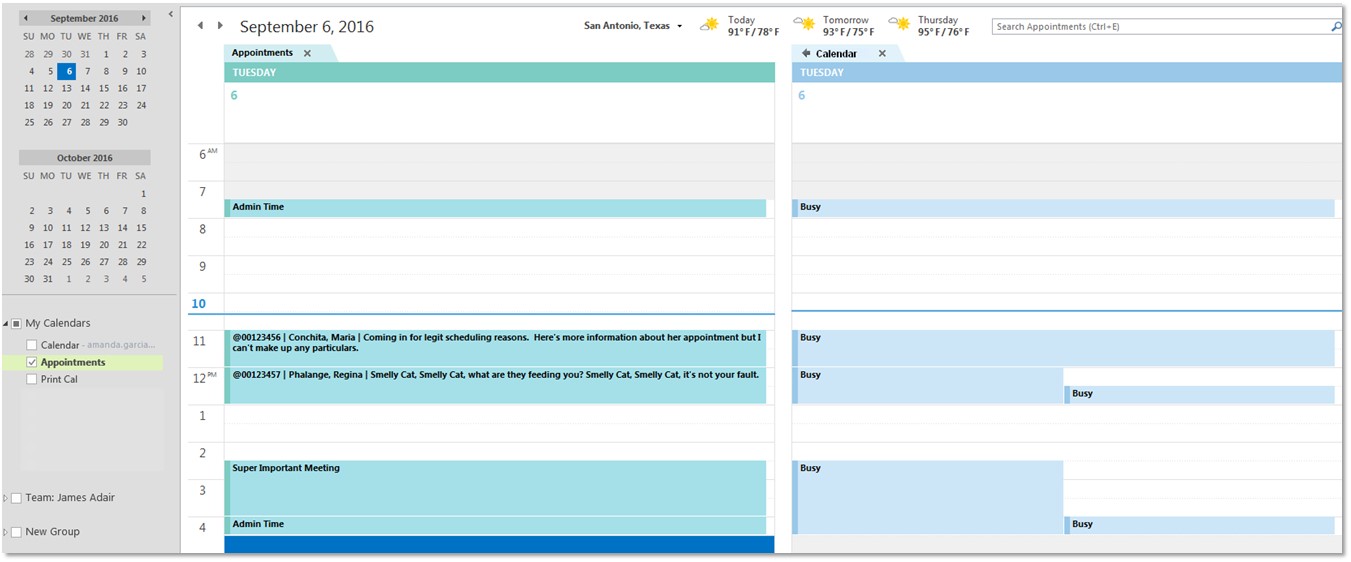Screen dimensions: 1351x562
Task: Click the search magnifier icon
Action: pyautogui.click(x=1336, y=27)
